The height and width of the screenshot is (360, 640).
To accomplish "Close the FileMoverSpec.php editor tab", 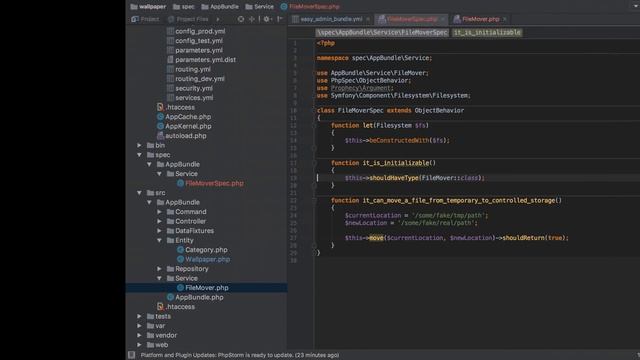I will point(443,19).
